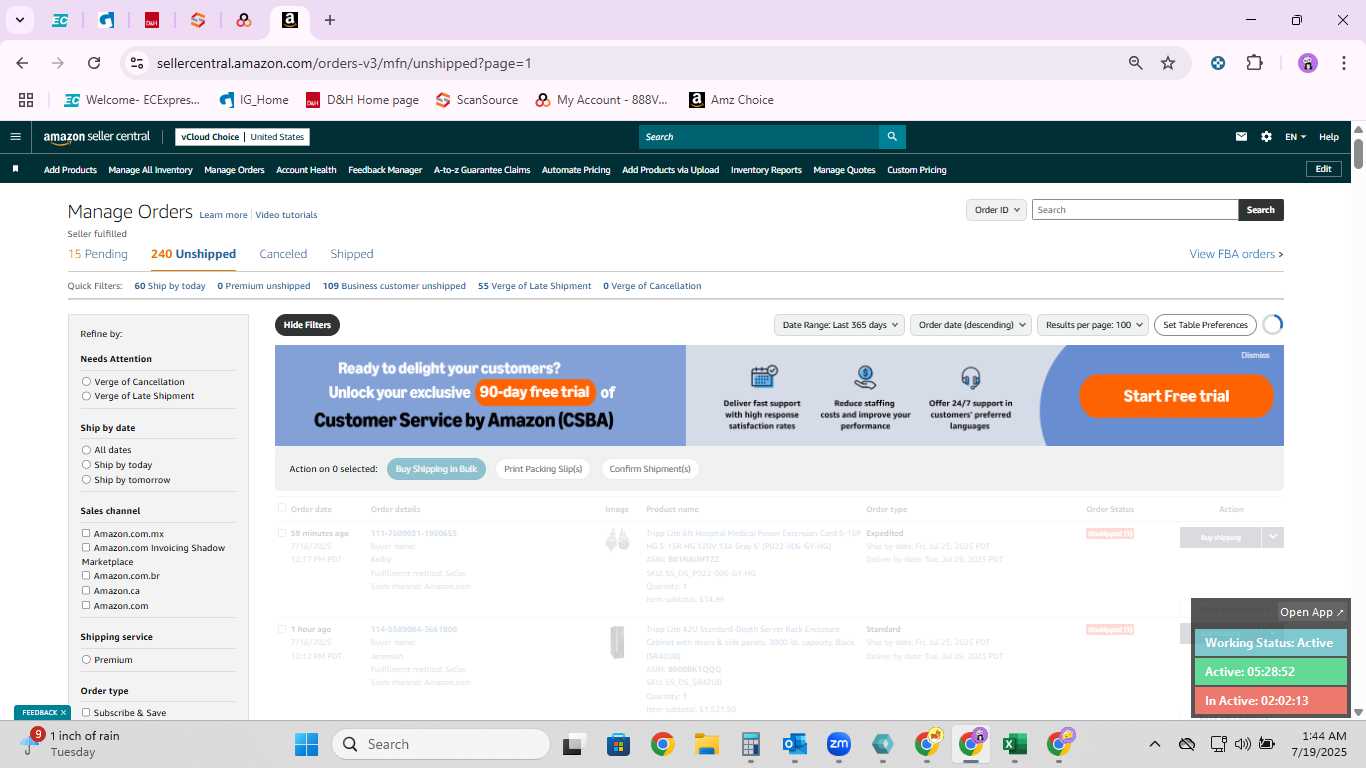
Task: Select the Verge of Late Shipment radio button
Action: (86, 396)
